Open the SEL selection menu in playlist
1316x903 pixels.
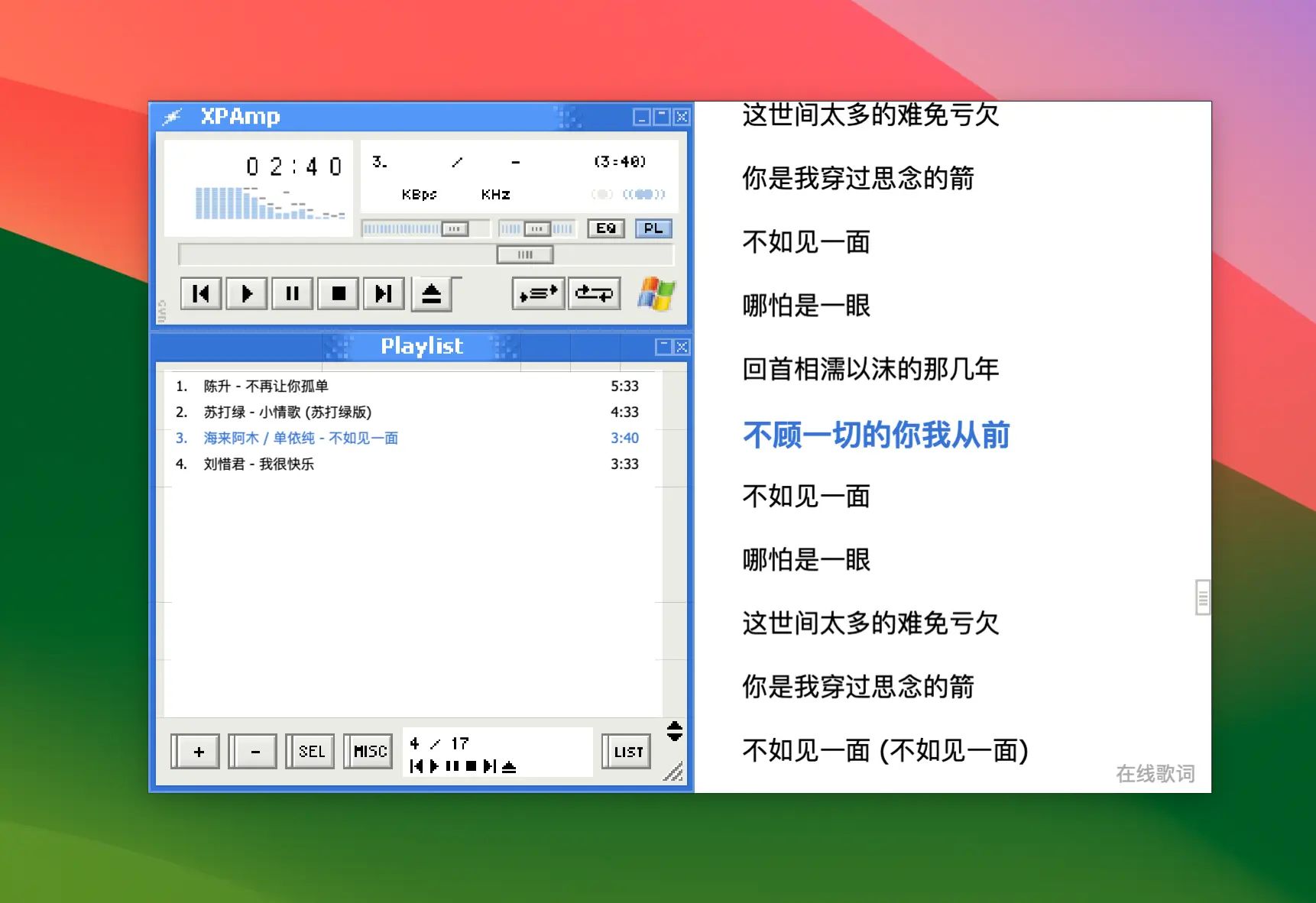click(x=310, y=752)
